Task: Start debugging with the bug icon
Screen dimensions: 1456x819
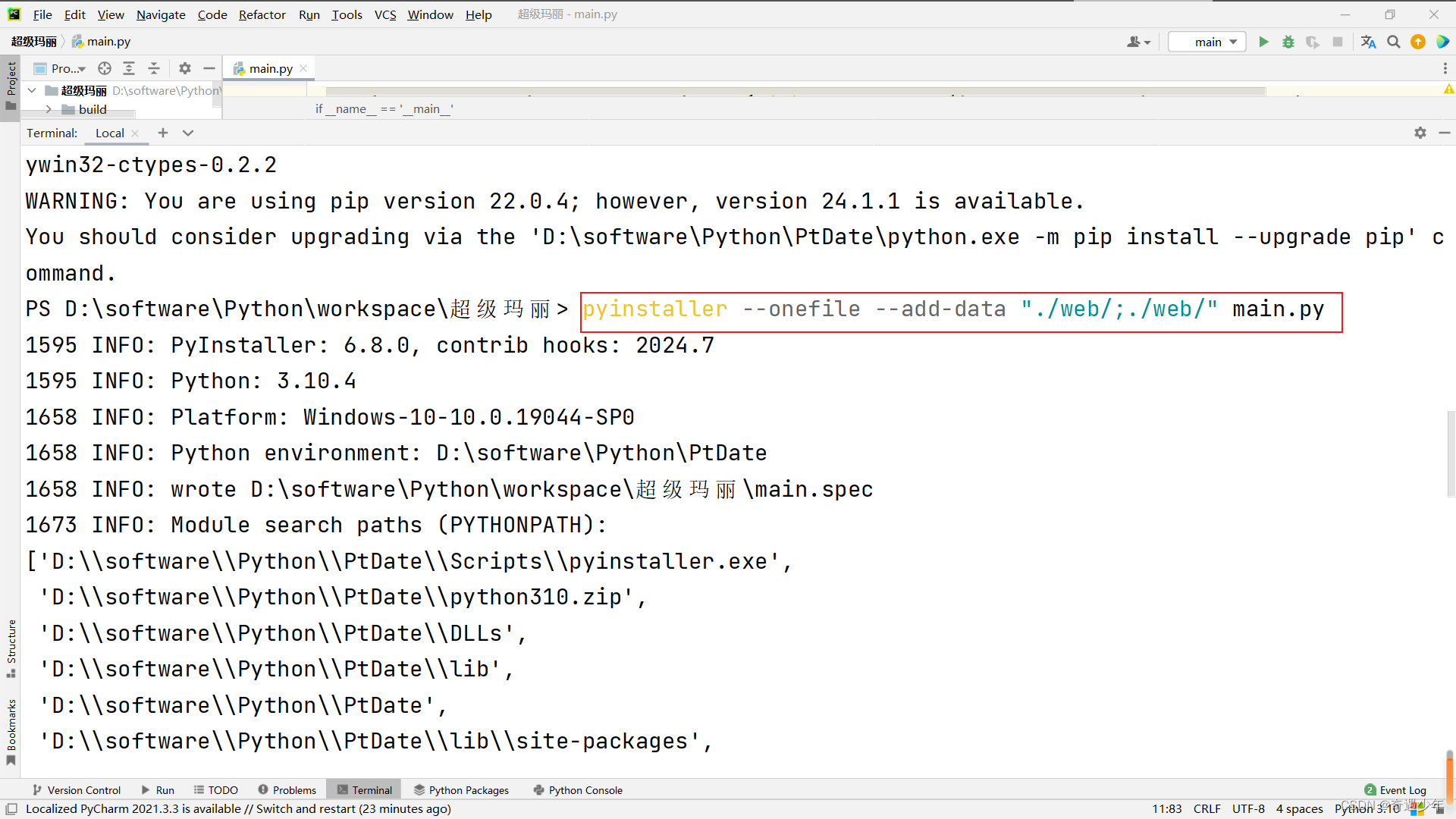Action: point(1288,42)
